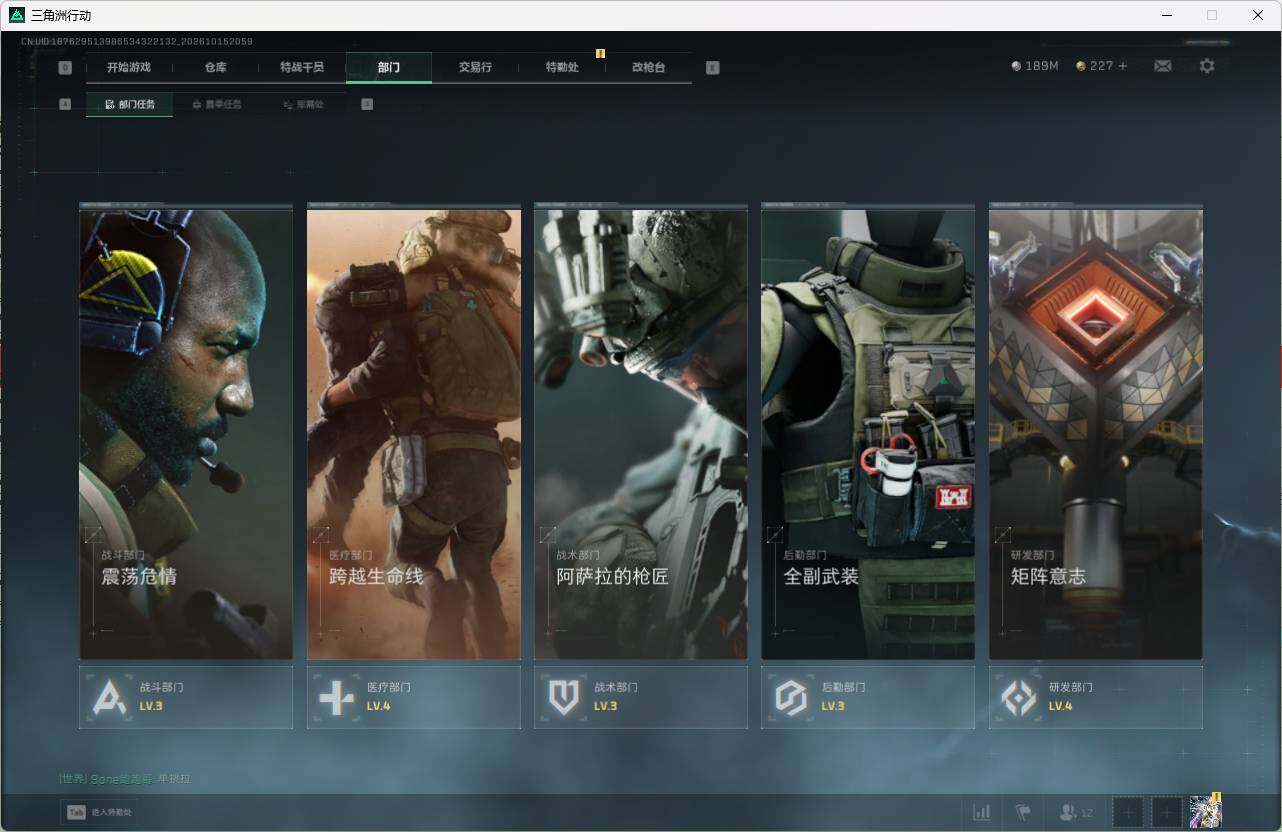Switch to the 仓库 tab
Viewport: 1282px width, 832px height.
(x=215, y=67)
